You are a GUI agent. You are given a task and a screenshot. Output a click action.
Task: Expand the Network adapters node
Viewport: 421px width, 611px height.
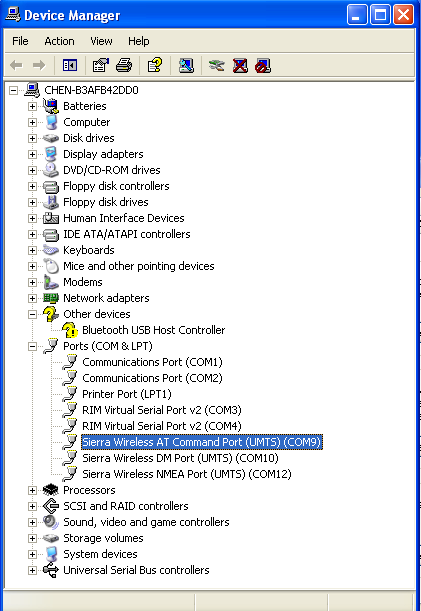coord(32,298)
